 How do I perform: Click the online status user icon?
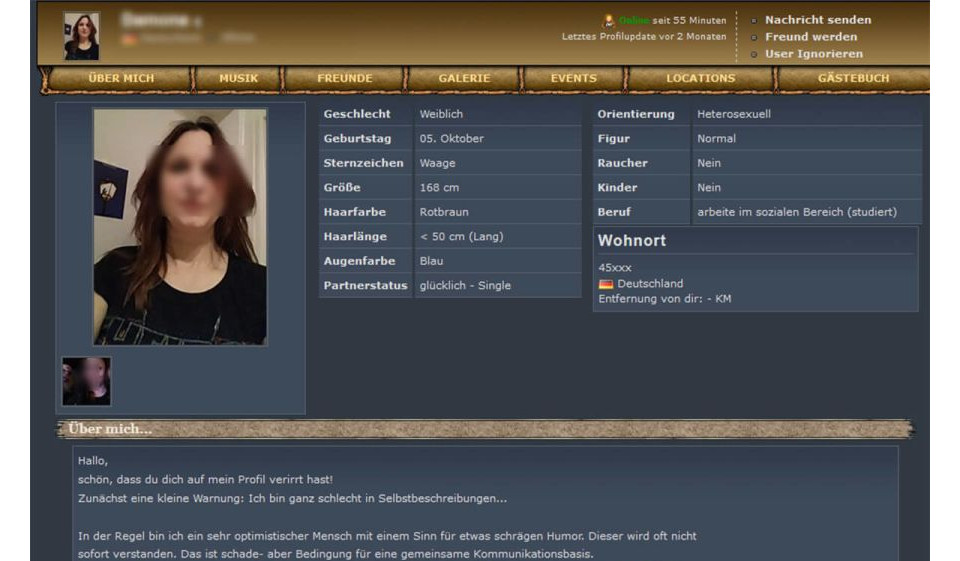pyautogui.click(x=608, y=20)
